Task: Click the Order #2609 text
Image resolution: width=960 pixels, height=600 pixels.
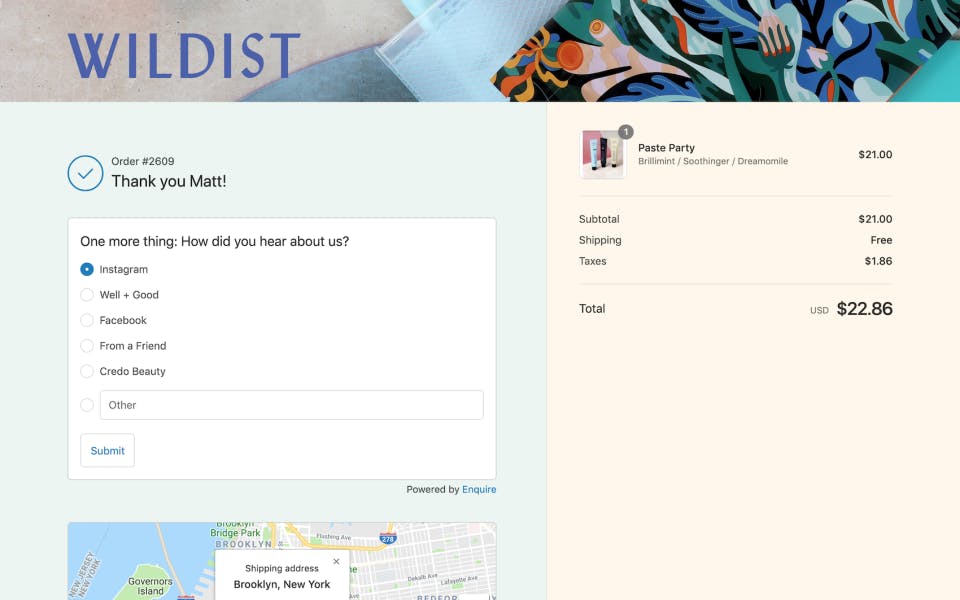Action: pyautogui.click(x=143, y=161)
